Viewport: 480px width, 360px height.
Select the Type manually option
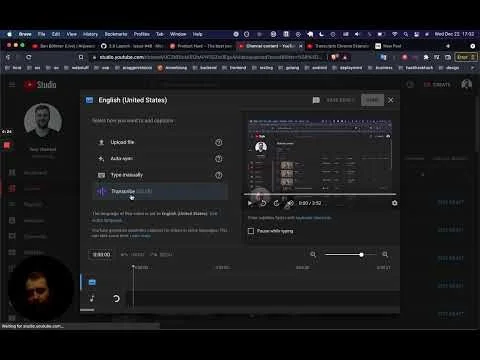coord(160,175)
